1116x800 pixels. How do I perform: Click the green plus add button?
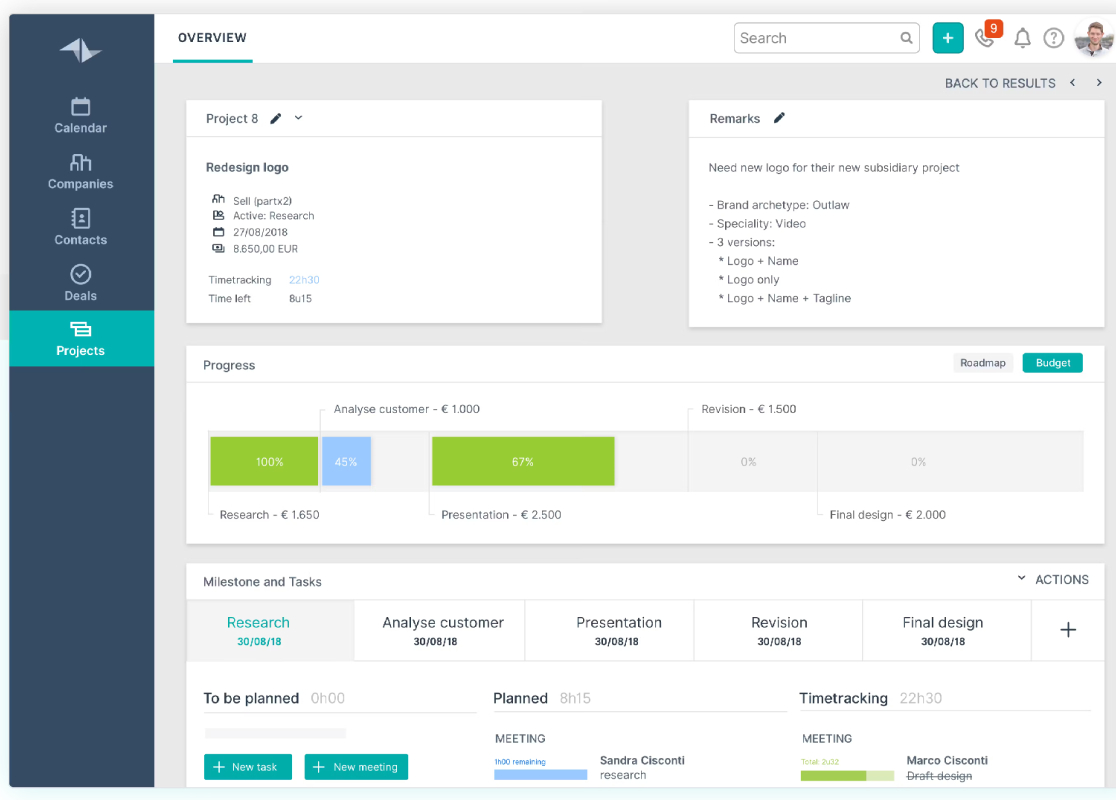(947, 38)
